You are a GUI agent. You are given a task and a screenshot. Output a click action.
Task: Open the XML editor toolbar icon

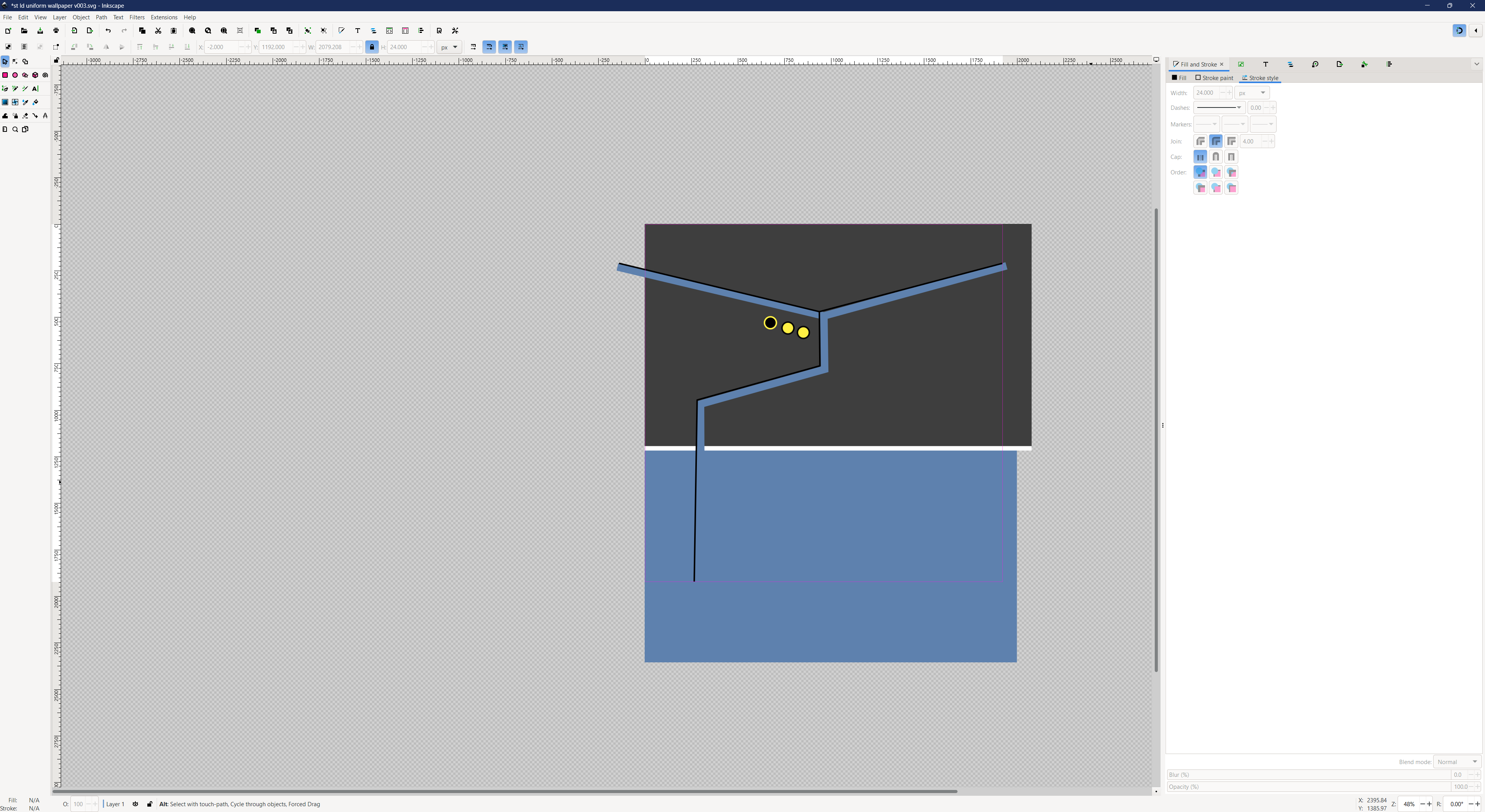click(389, 31)
